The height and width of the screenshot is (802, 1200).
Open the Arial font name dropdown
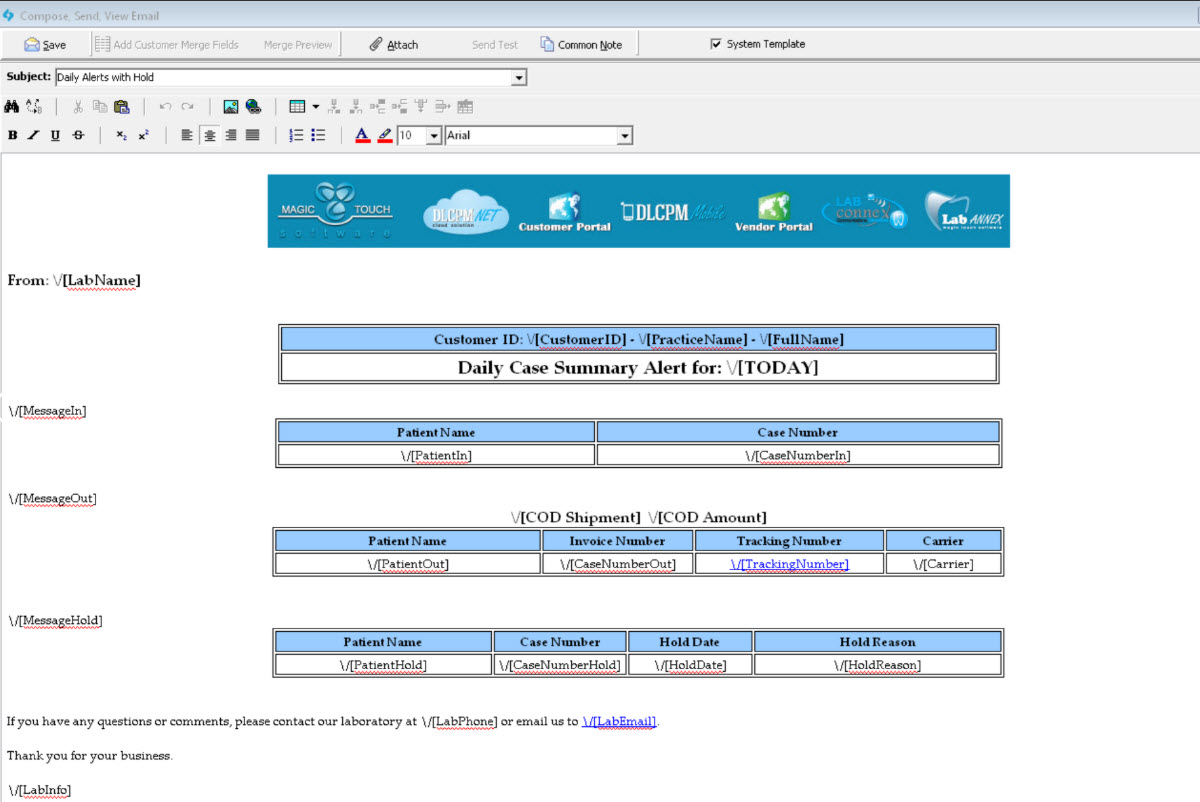tap(625, 136)
